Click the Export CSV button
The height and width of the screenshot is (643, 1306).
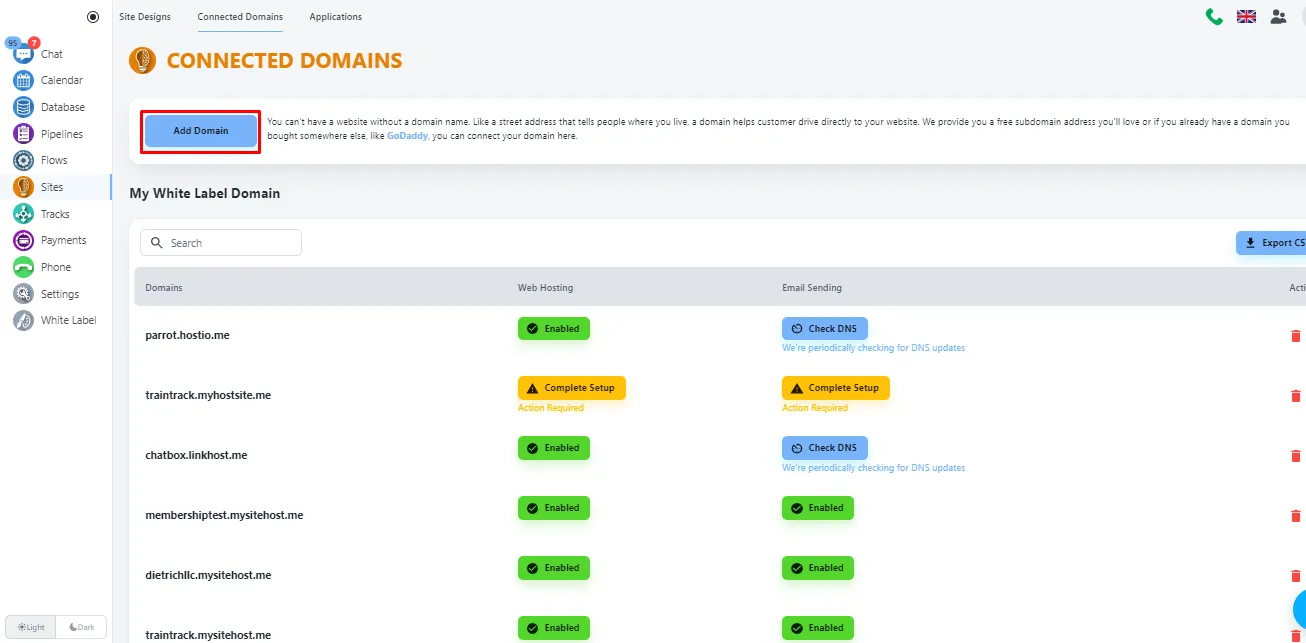pyautogui.click(x=1272, y=243)
